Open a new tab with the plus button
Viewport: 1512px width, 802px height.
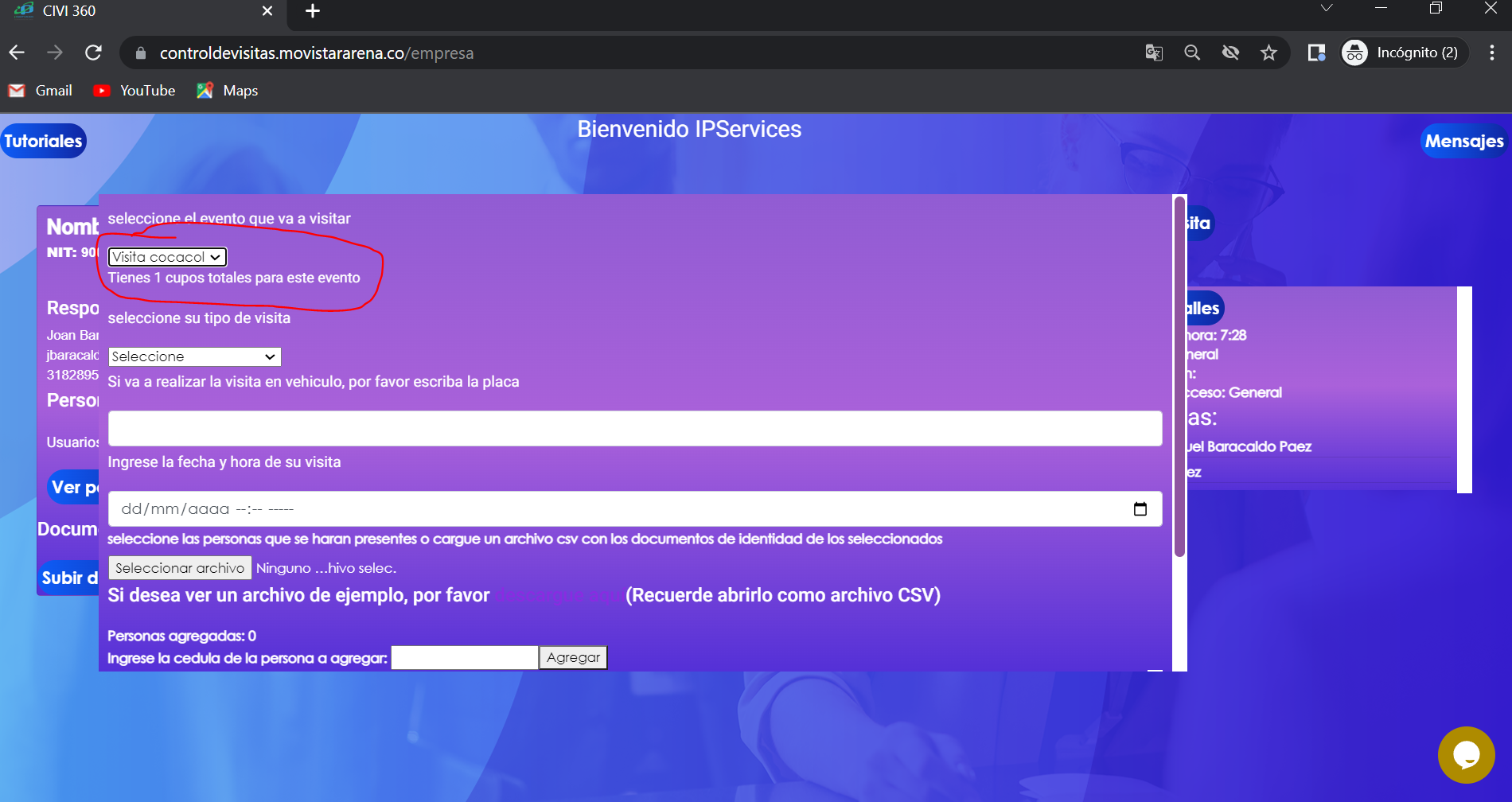tap(313, 11)
